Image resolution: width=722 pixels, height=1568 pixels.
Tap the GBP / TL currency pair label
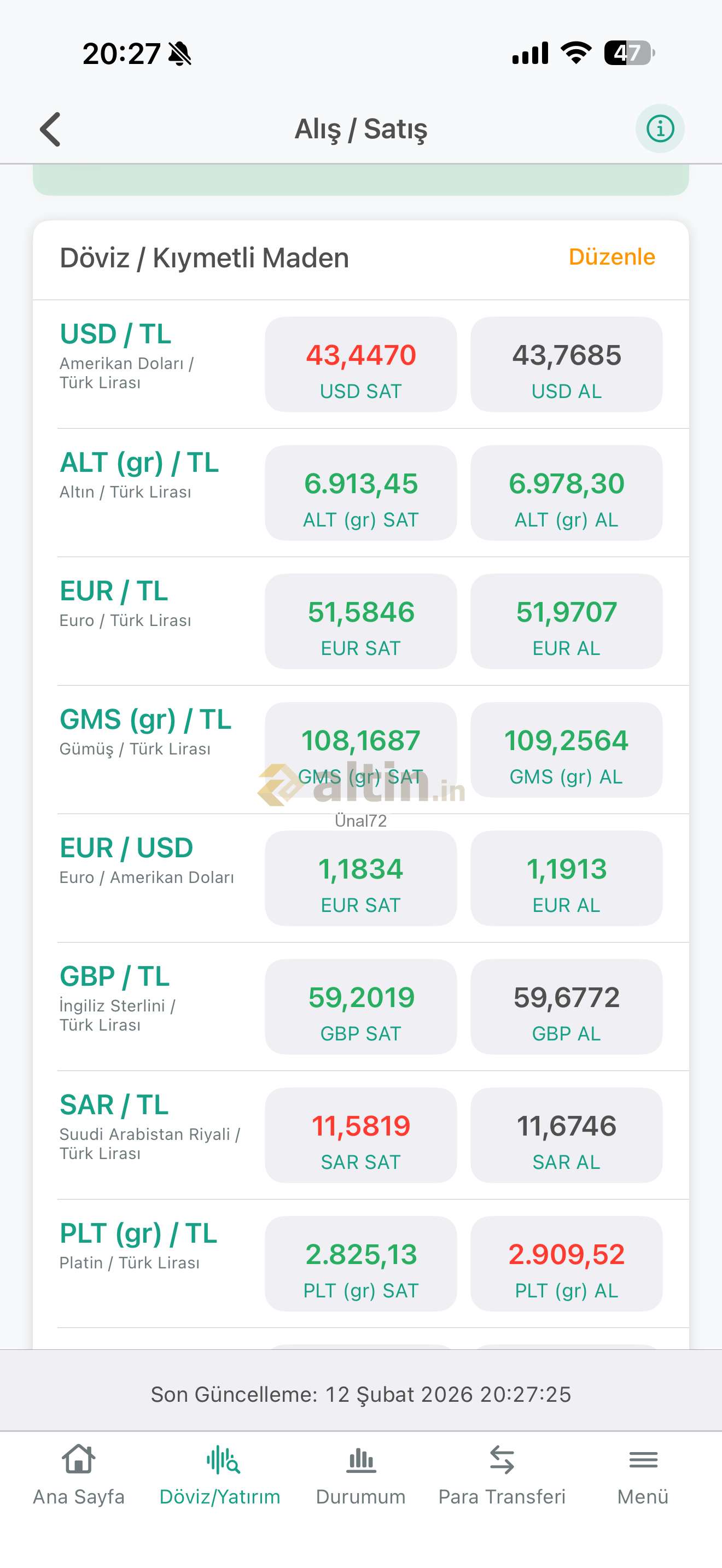[x=114, y=976]
